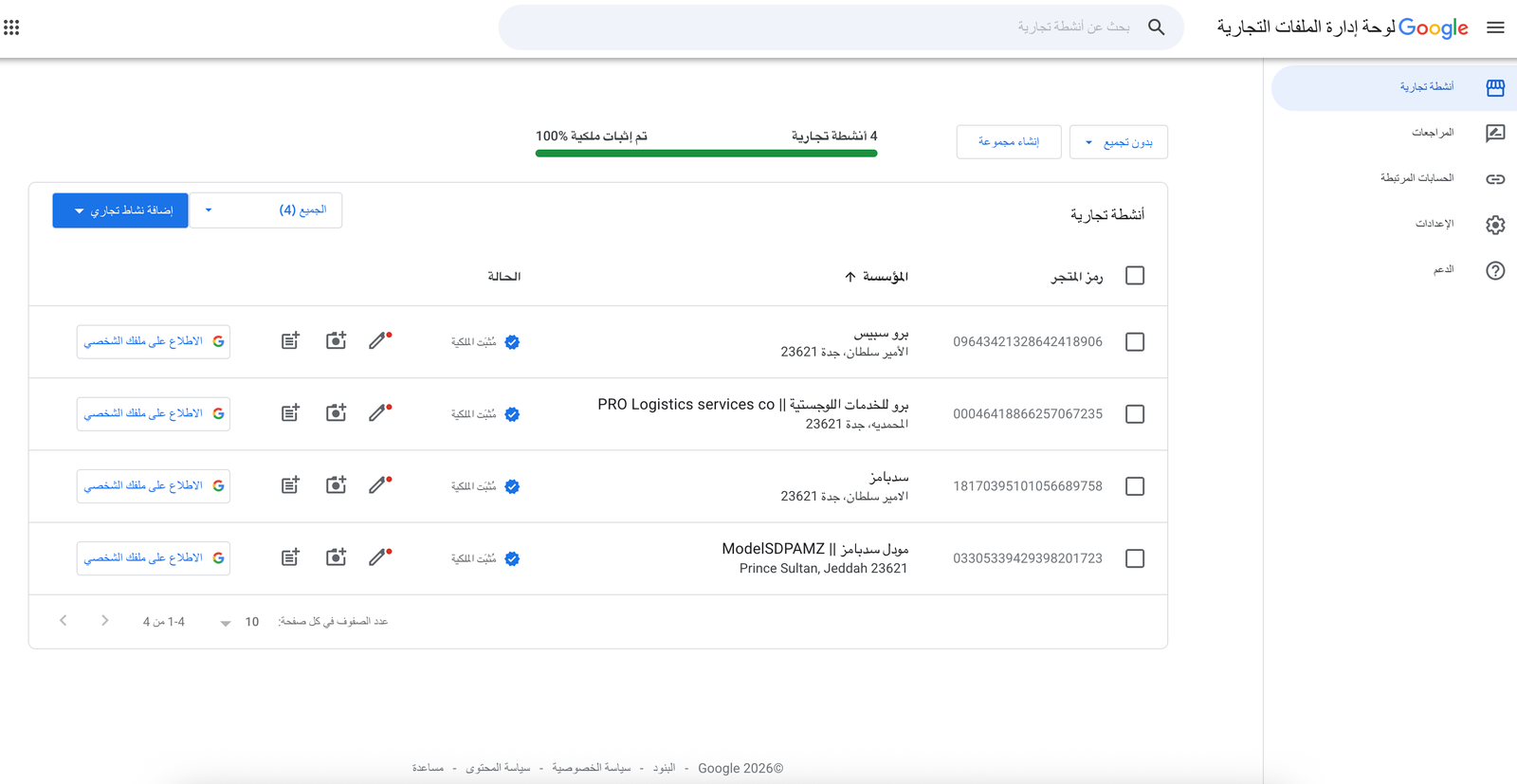The image size is (1517, 784).
Task: Edit profile pencil icon for برو سبيس
Action: [x=379, y=340]
